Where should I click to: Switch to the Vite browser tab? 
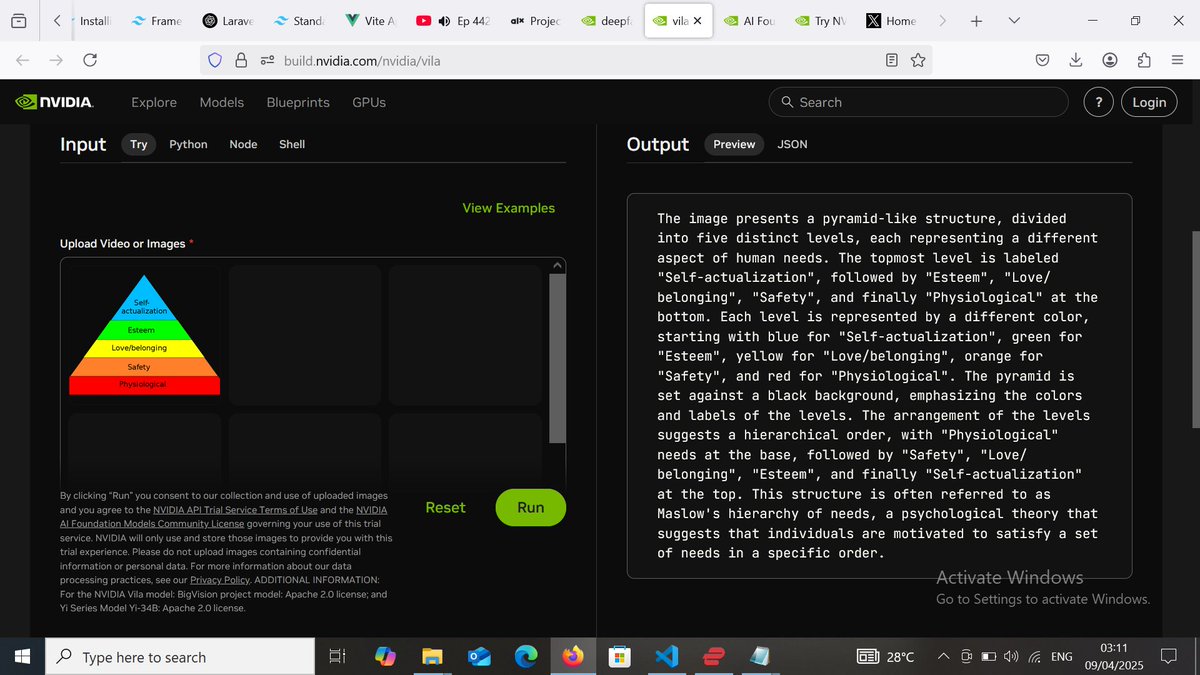coord(371,20)
